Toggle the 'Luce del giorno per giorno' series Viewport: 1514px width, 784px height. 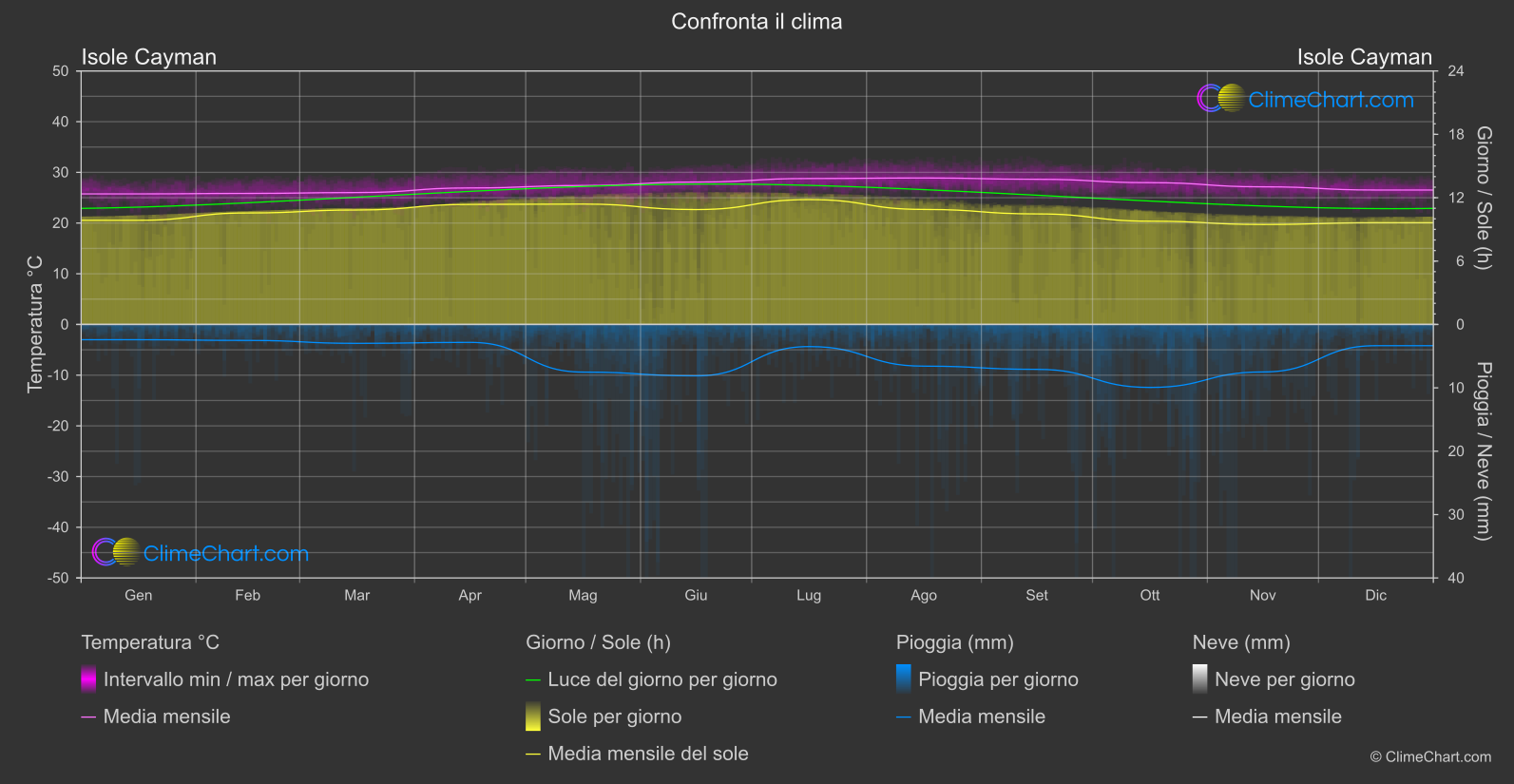pyautogui.click(x=661, y=679)
